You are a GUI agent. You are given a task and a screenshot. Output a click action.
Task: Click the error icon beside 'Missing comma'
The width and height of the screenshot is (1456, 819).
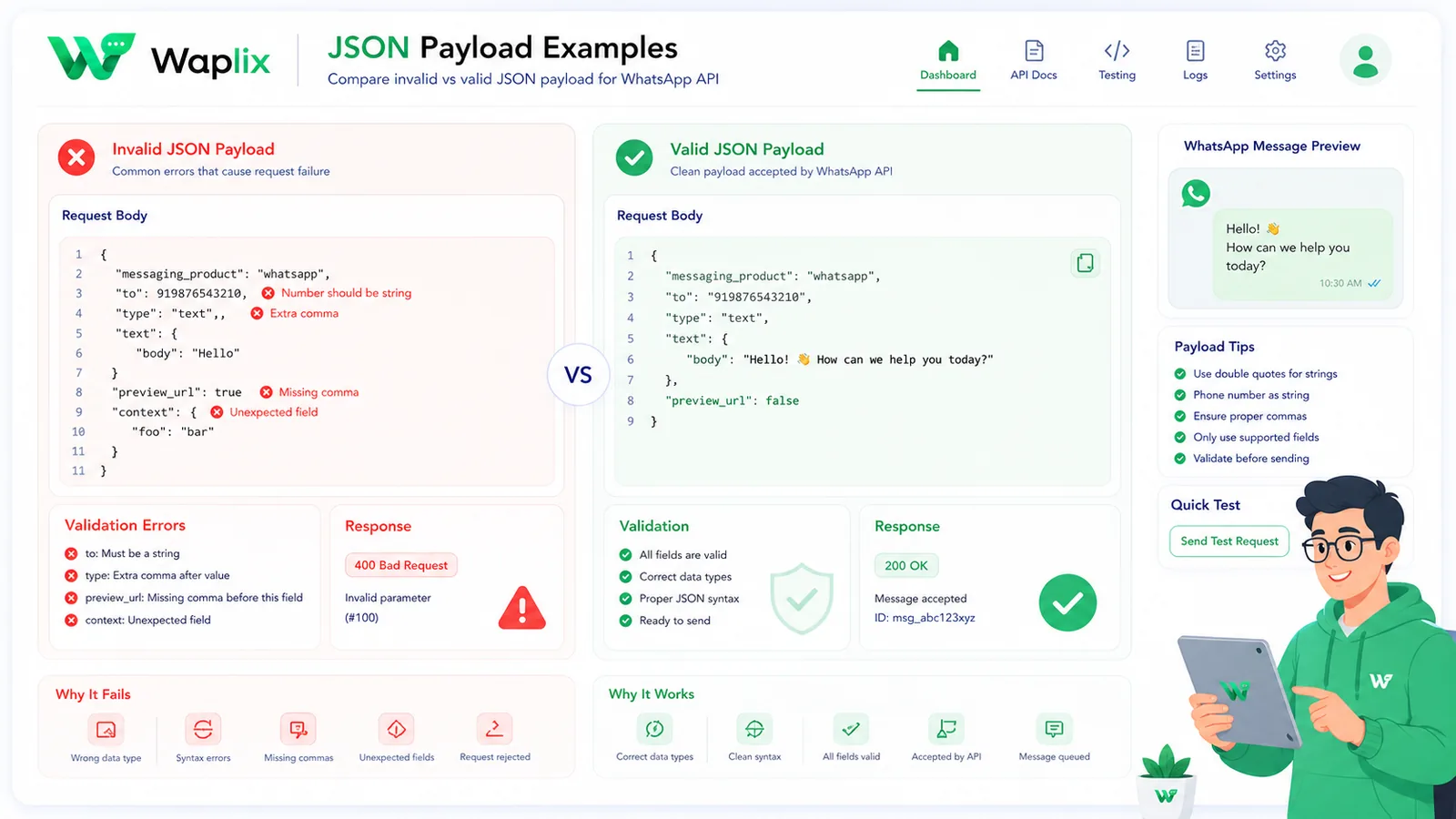pos(267,392)
